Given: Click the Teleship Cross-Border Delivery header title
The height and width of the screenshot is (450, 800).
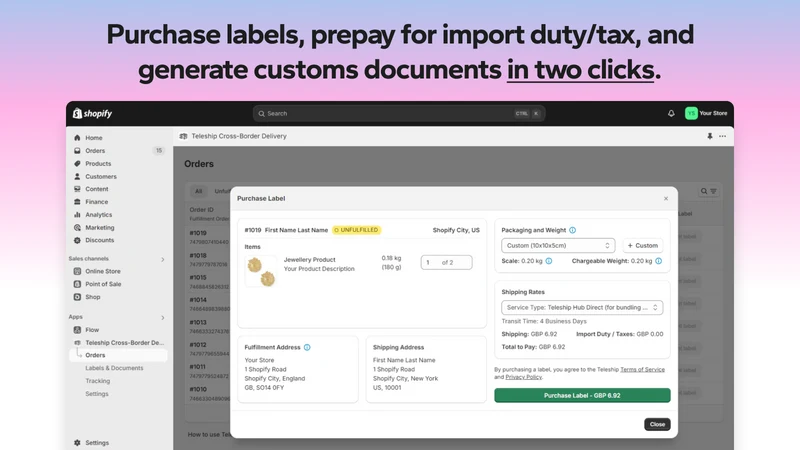Looking at the screenshot, I should point(239,136).
